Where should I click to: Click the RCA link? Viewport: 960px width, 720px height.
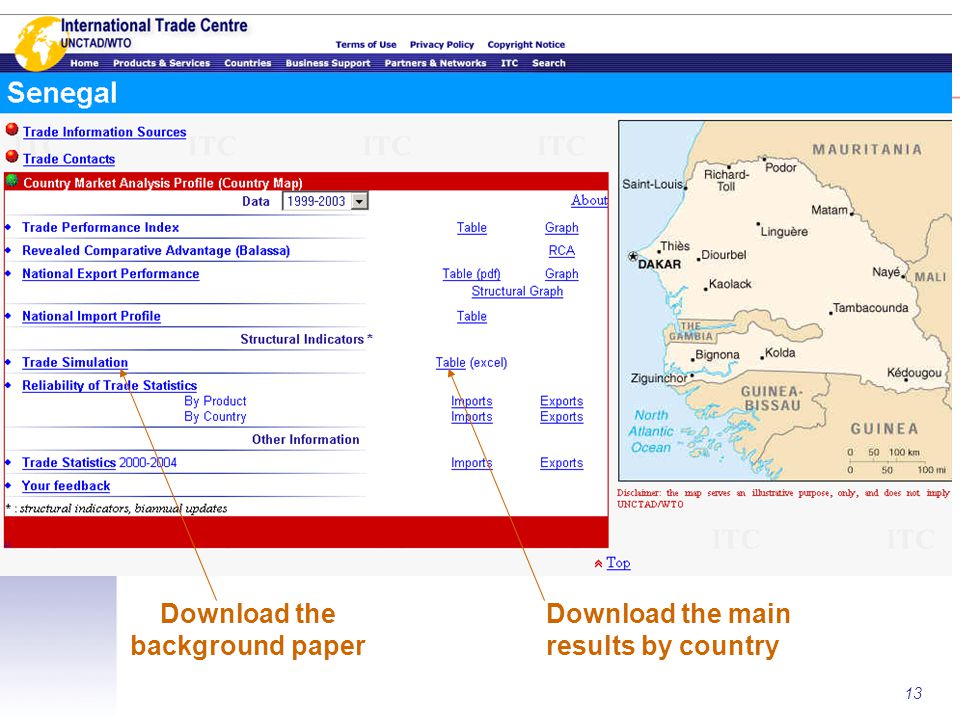click(x=561, y=251)
